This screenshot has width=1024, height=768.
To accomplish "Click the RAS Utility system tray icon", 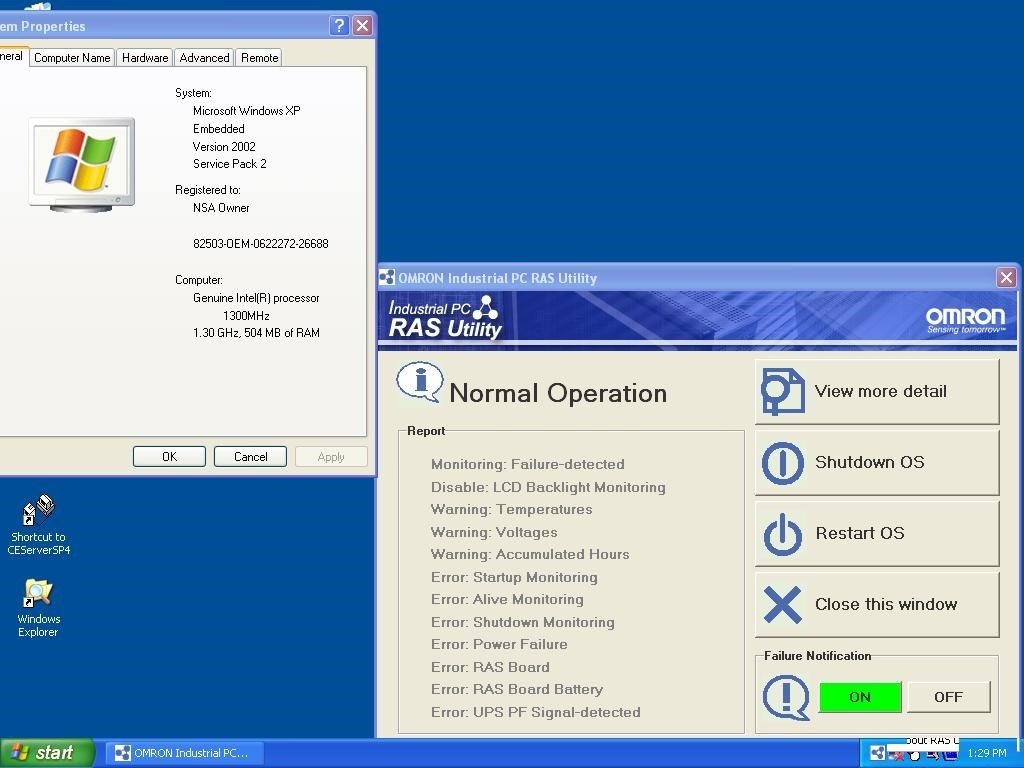I will point(878,753).
